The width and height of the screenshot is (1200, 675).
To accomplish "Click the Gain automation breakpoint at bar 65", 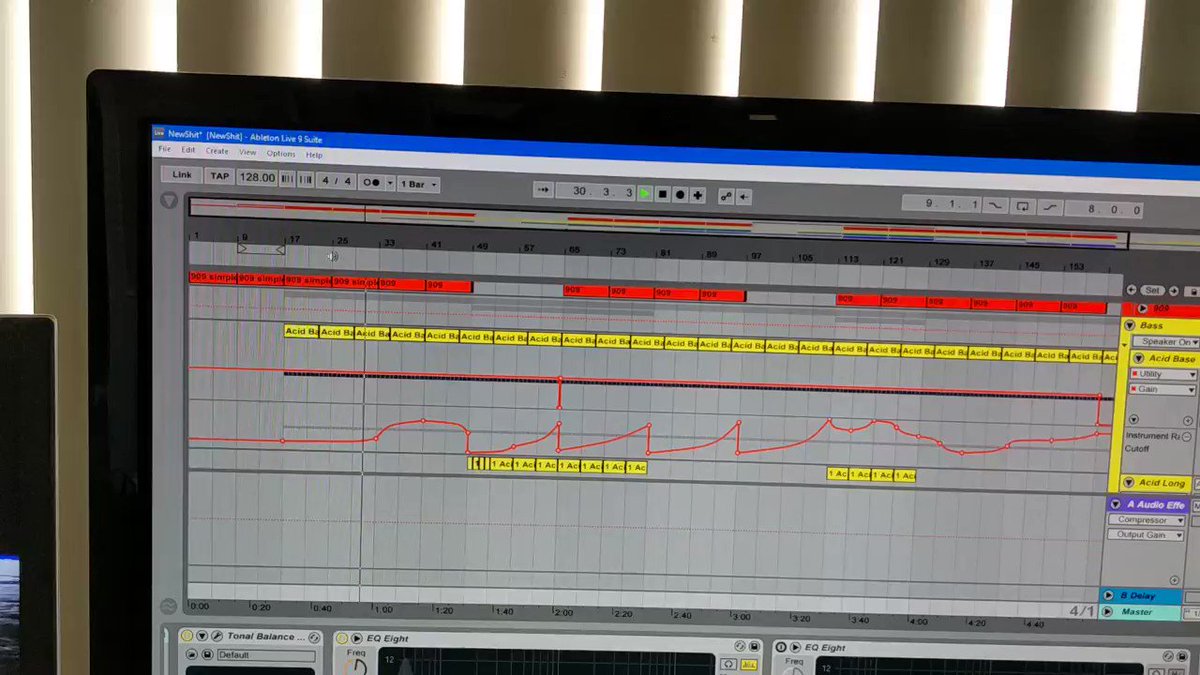I will pyautogui.click(x=560, y=379).
